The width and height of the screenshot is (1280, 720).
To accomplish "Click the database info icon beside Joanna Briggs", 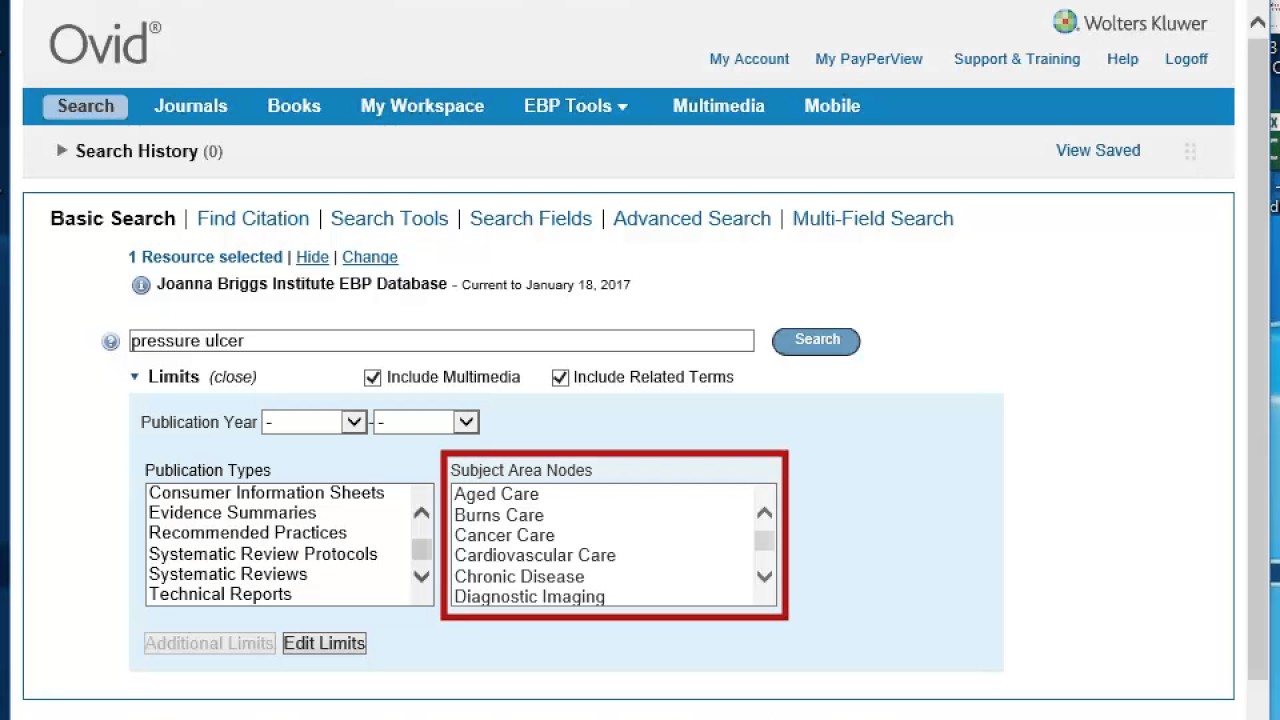I will (x=141, y=285).
